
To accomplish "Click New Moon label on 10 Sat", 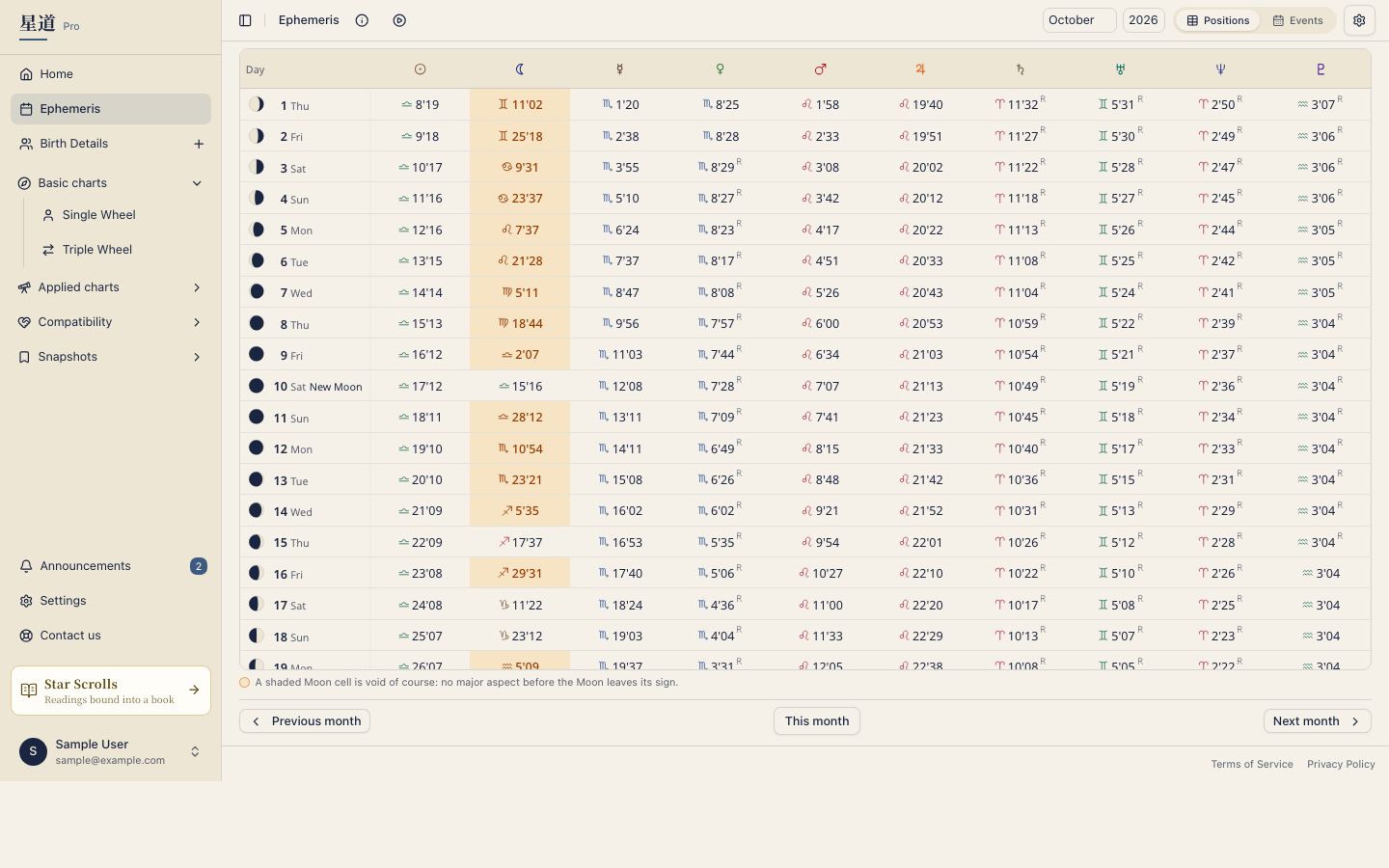I will [336, 387].
